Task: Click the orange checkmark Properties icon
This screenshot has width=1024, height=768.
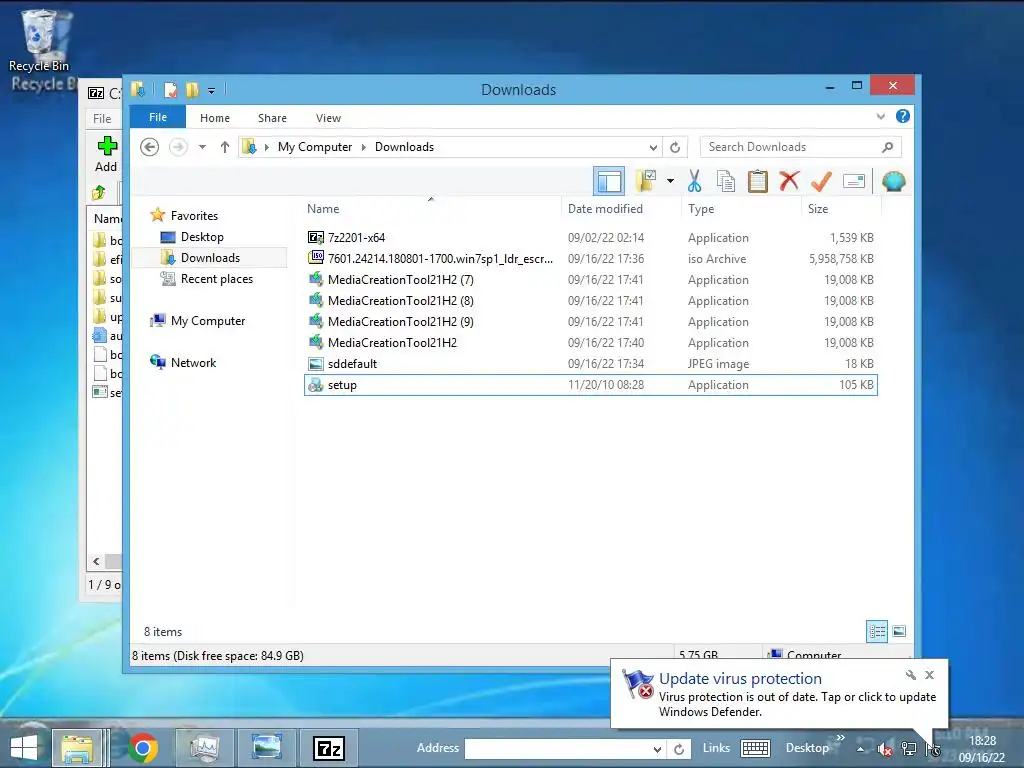Action: click(821, 181)
